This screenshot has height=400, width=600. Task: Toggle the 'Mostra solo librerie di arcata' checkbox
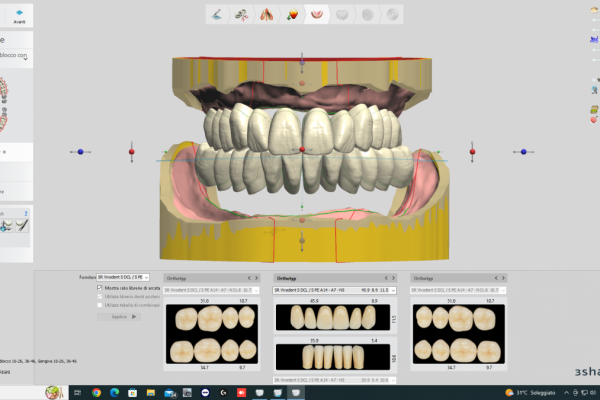click(x=100, y=287)
